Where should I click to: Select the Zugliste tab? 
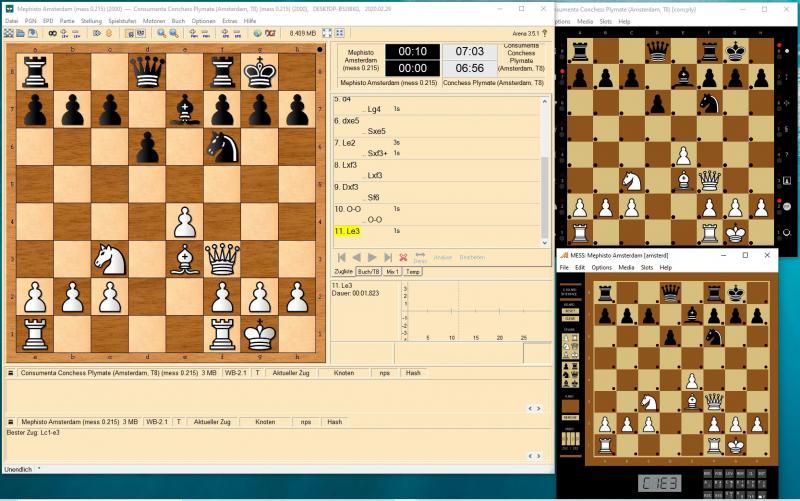(343, 271)
